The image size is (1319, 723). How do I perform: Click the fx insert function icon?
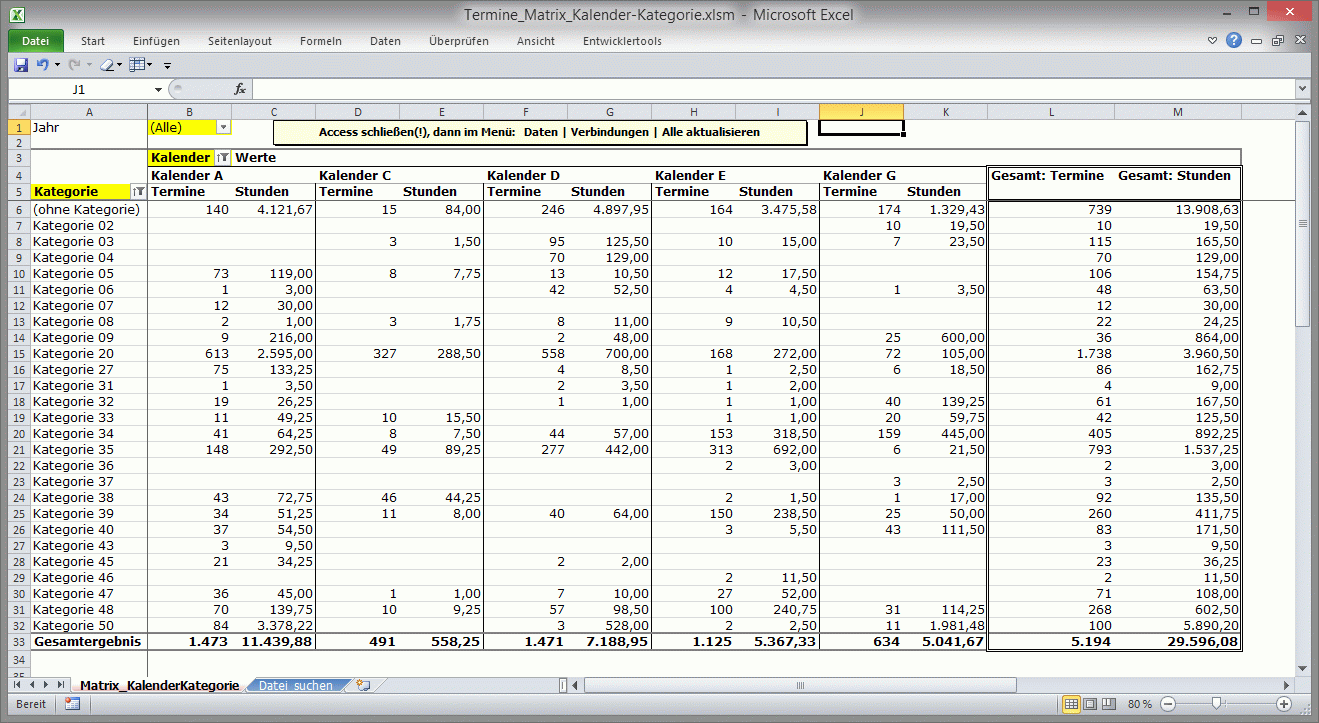pyautogui.click(x=240, y=89)
